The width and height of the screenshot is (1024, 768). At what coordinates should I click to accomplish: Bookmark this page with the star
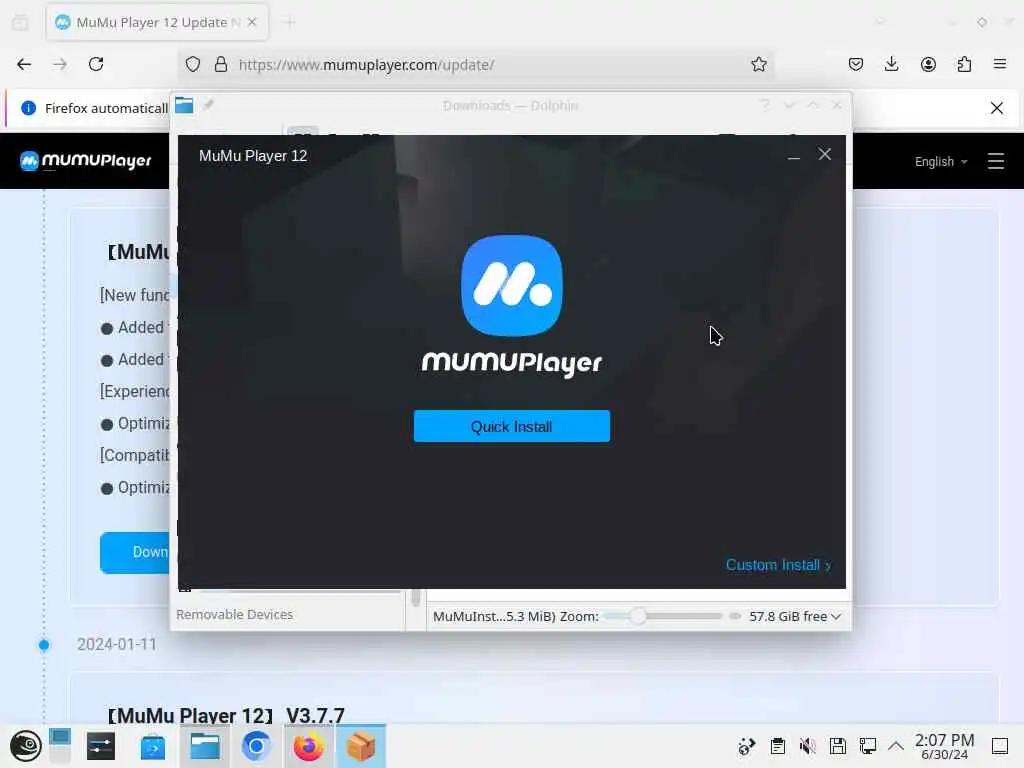click(x=758, y=64)
